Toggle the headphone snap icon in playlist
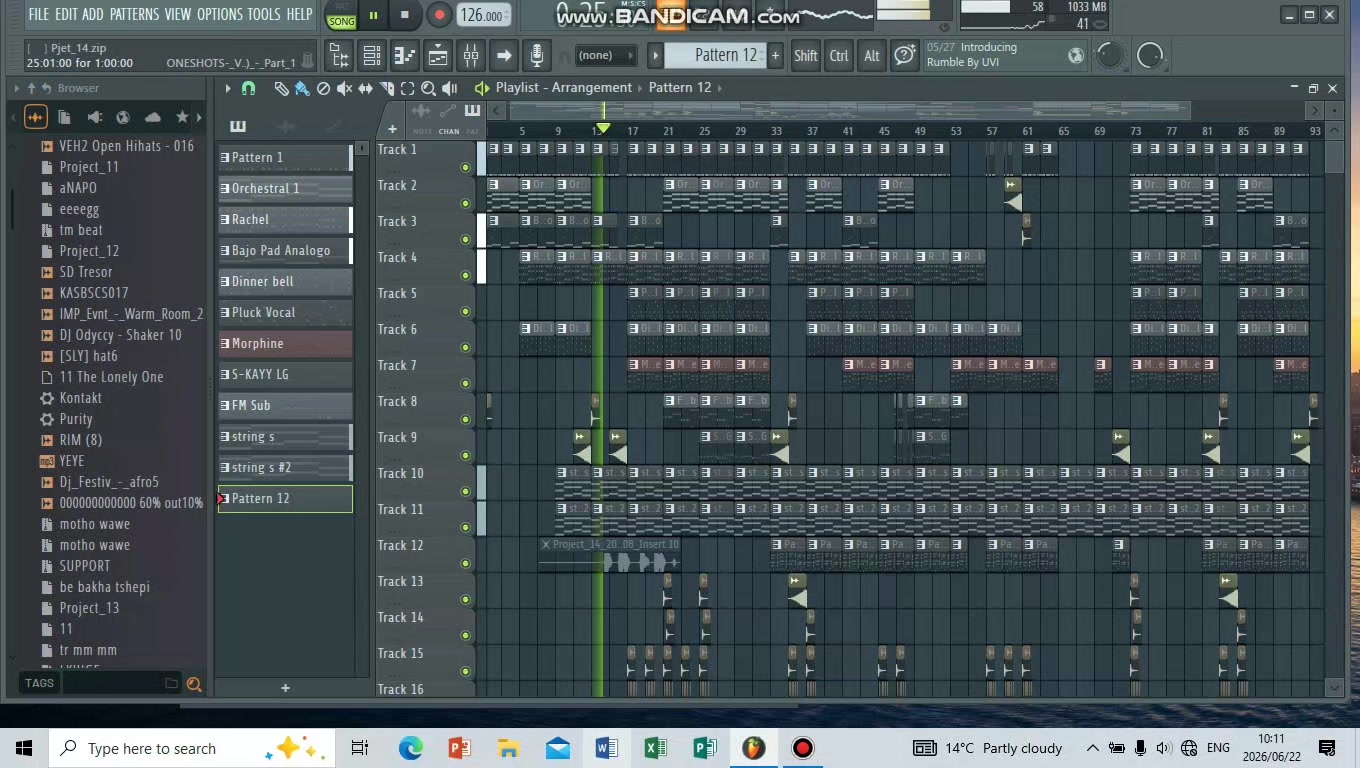 tap(248, 88)
